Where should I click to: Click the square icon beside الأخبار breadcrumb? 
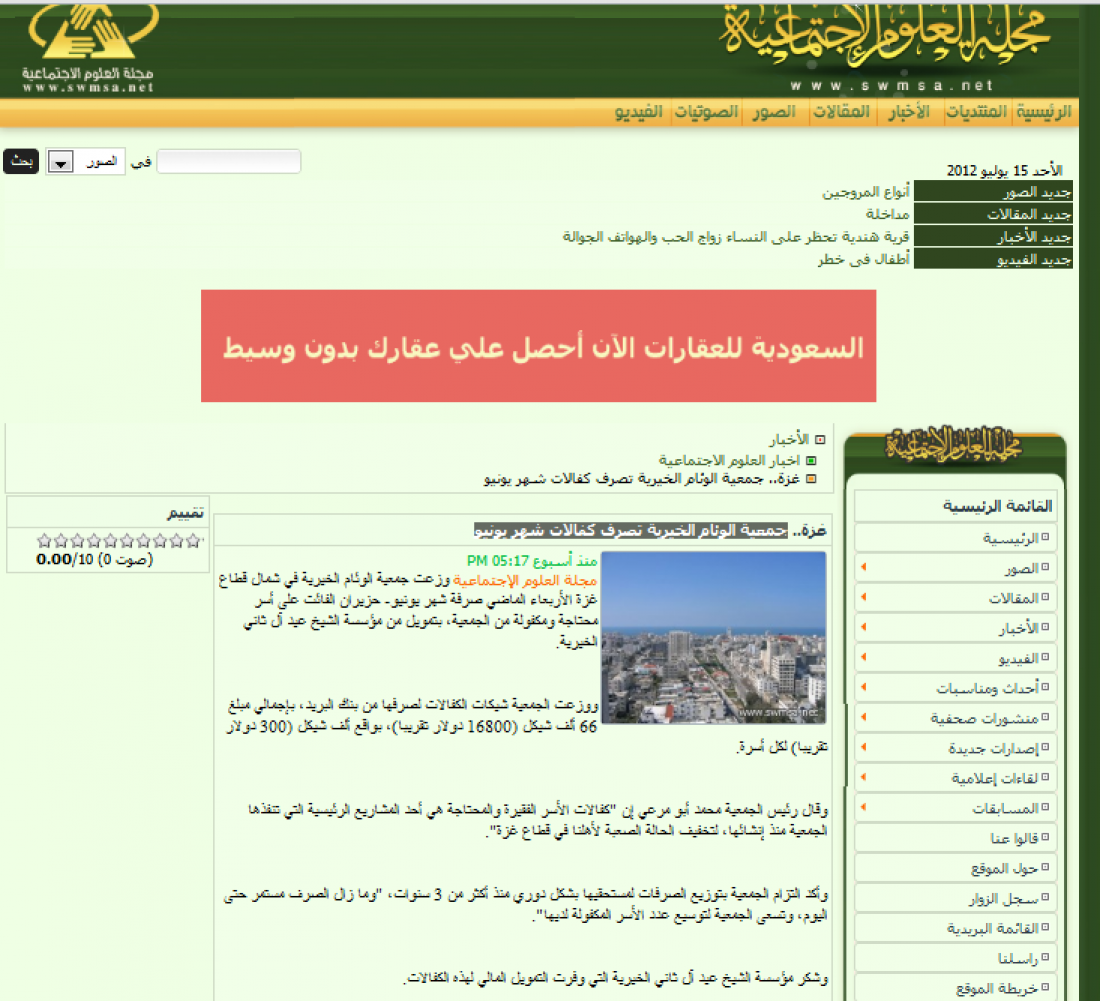point(820,440)
